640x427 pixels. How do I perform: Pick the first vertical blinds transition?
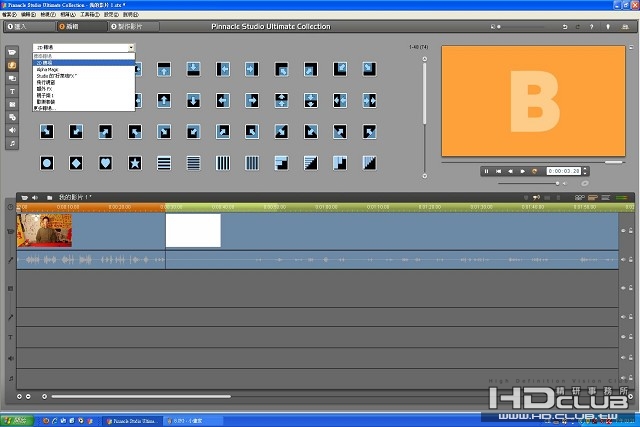pyautogui.click(x=223, y=163)
